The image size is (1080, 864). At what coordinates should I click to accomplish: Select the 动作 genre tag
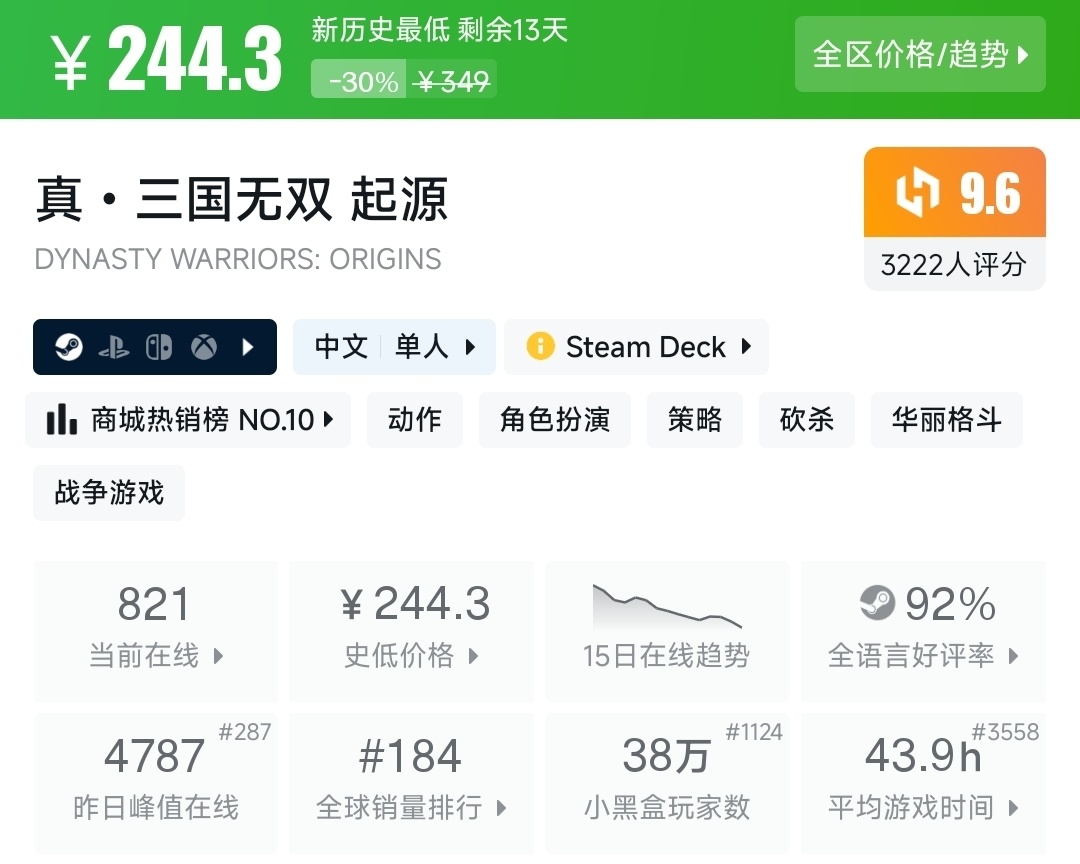click(x=415, y=420)
